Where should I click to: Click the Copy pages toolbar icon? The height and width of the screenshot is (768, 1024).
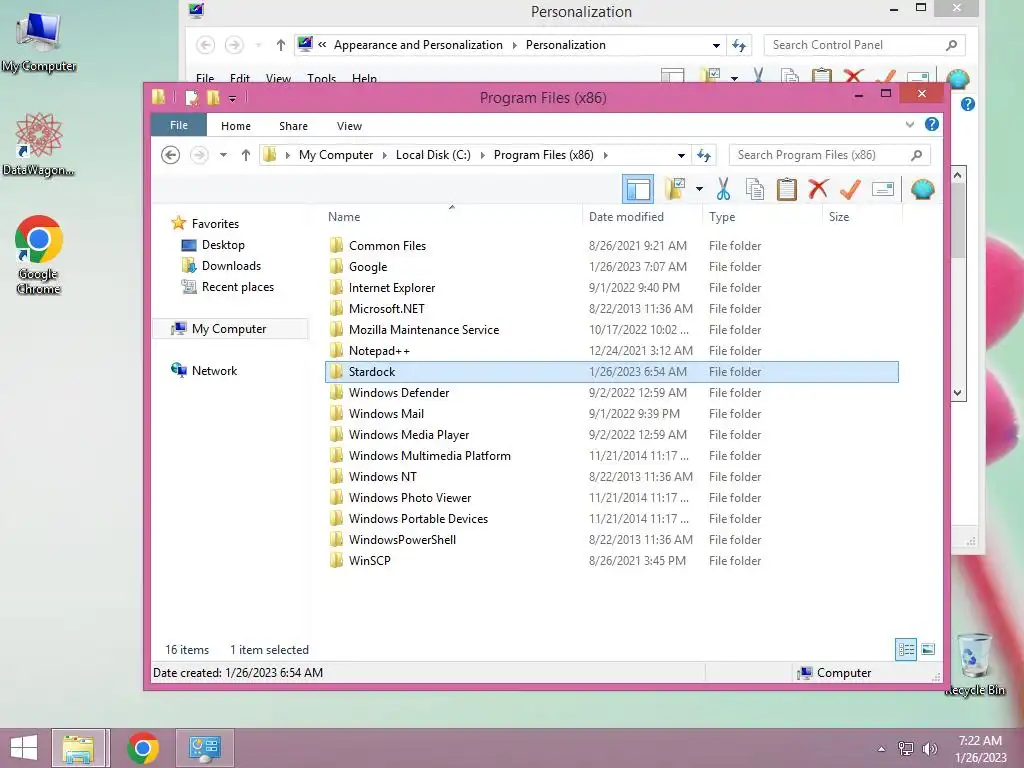755,189
